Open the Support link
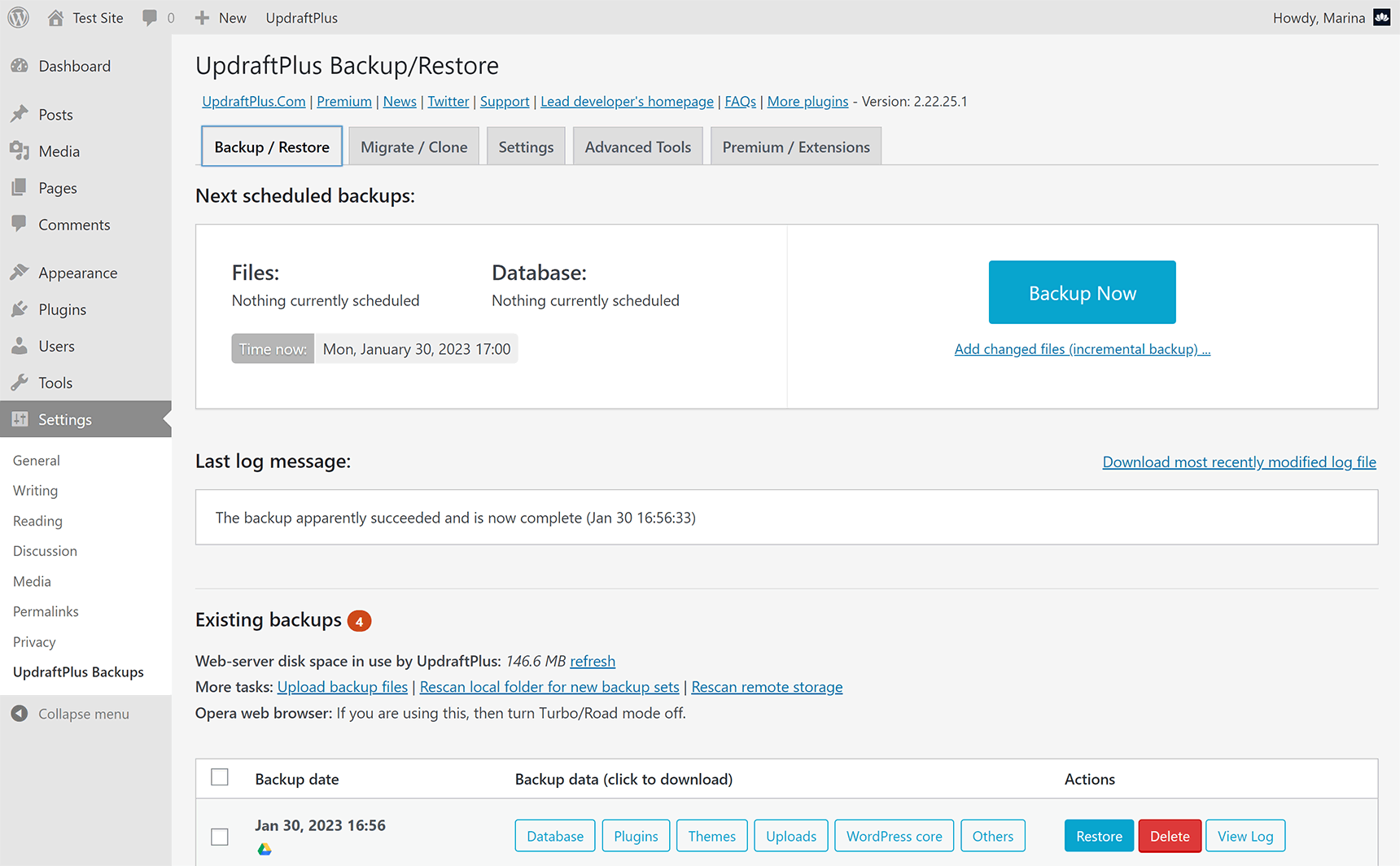1400x866 pixels. (505, 101)
